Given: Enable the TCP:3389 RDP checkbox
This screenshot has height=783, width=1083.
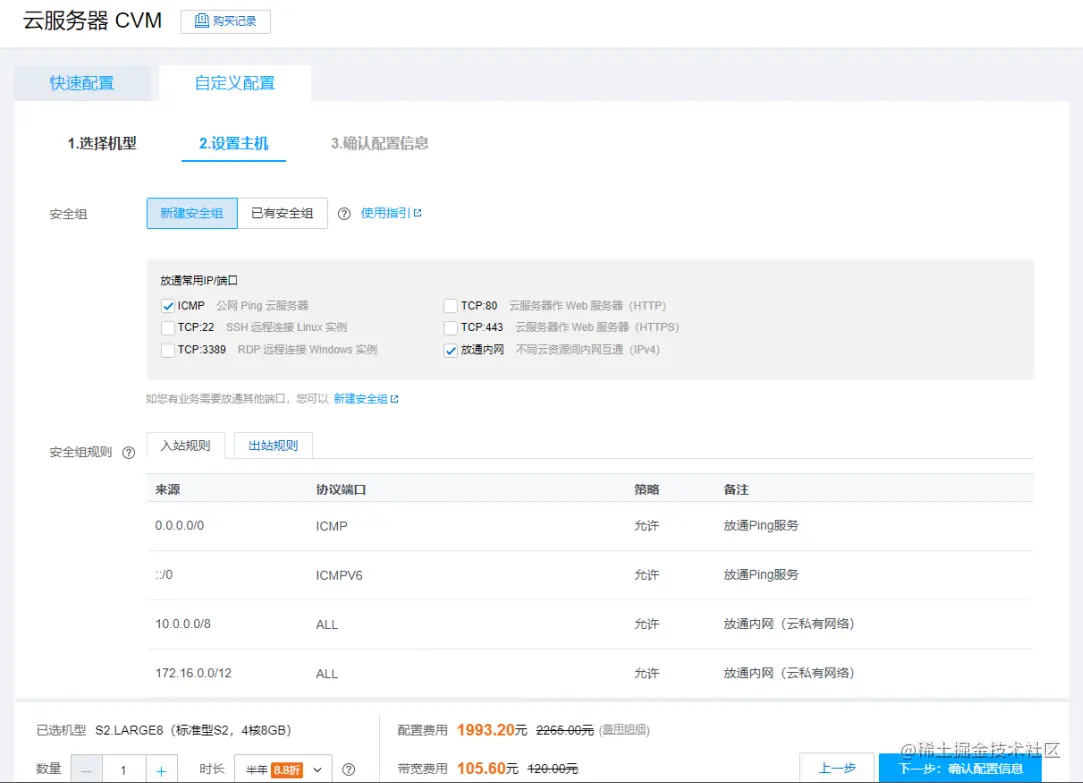Looking at the screenshot, I should (168, 350).
